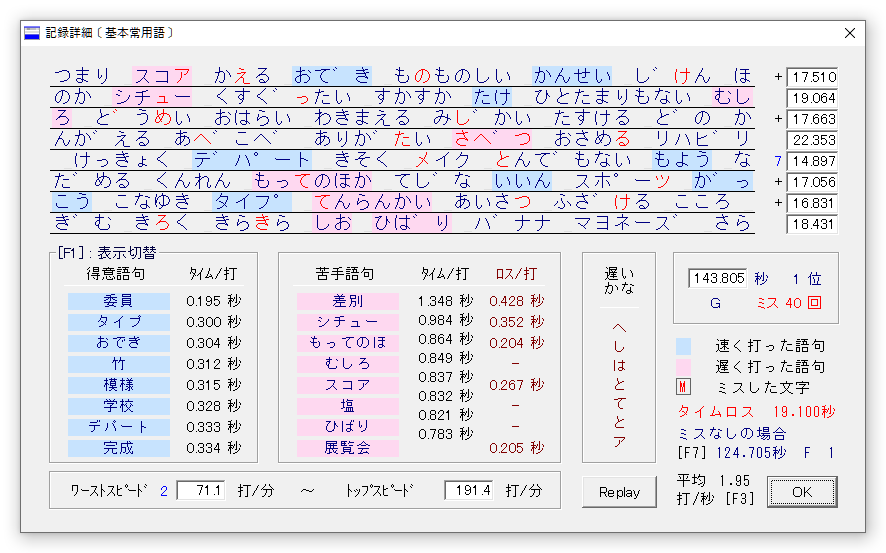Click the pink slow-word legend swatch
The image size is (886, 553).
(x=683, y=367)
